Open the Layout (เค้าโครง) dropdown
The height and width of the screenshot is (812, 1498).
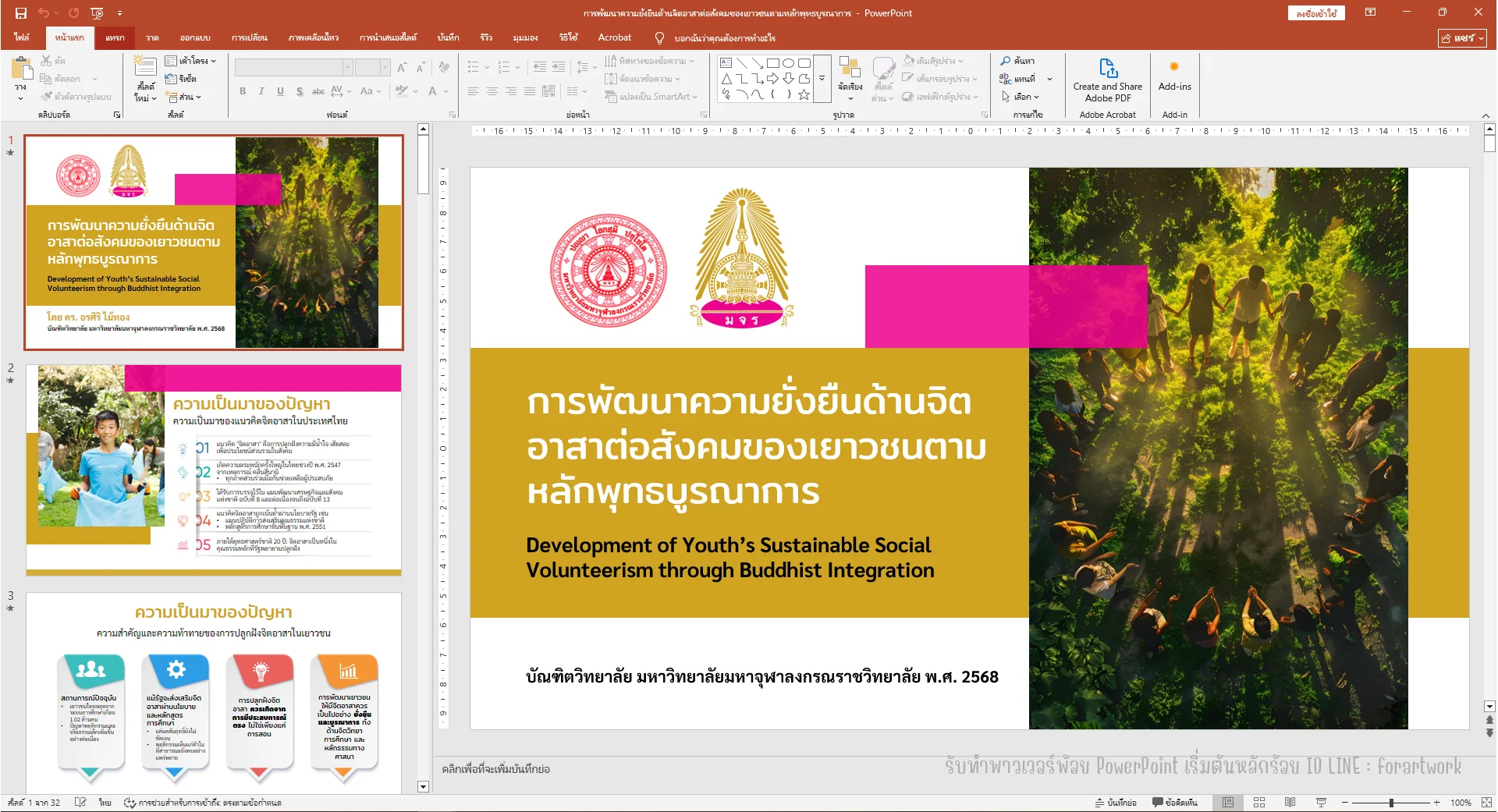190,61
